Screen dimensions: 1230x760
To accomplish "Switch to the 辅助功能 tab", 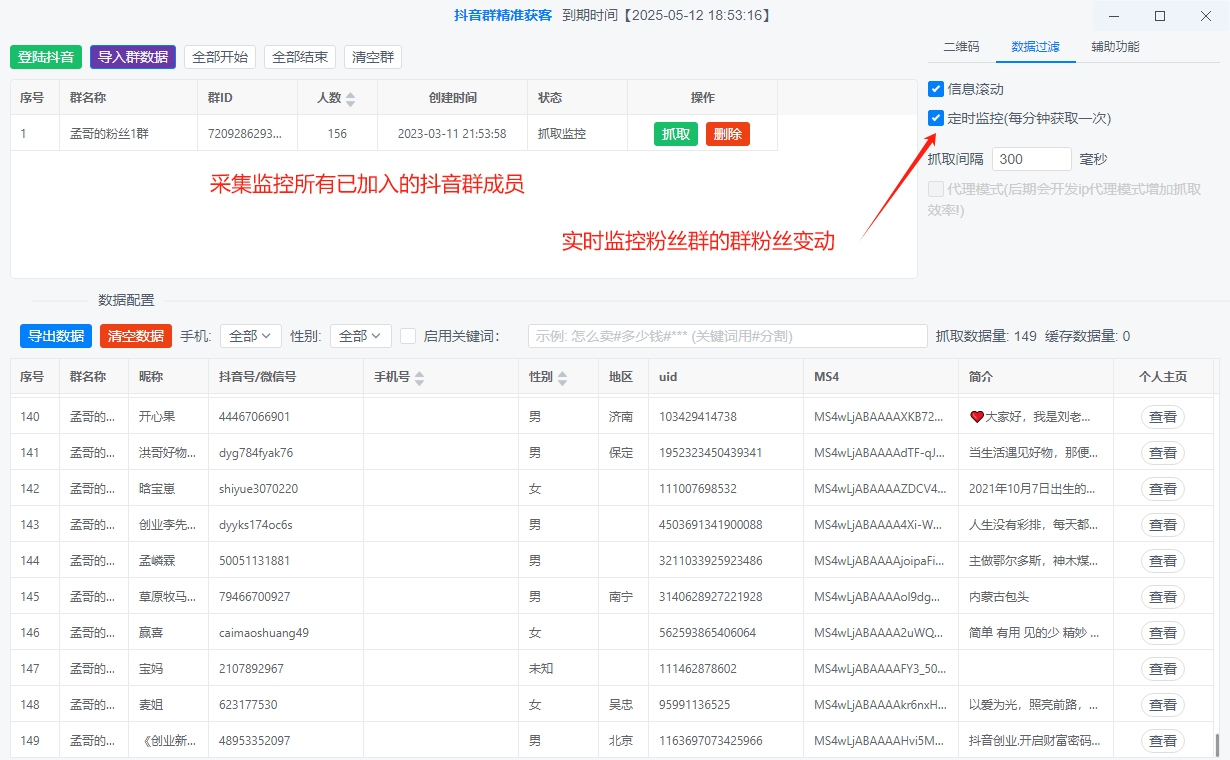I will (1113, 46).
